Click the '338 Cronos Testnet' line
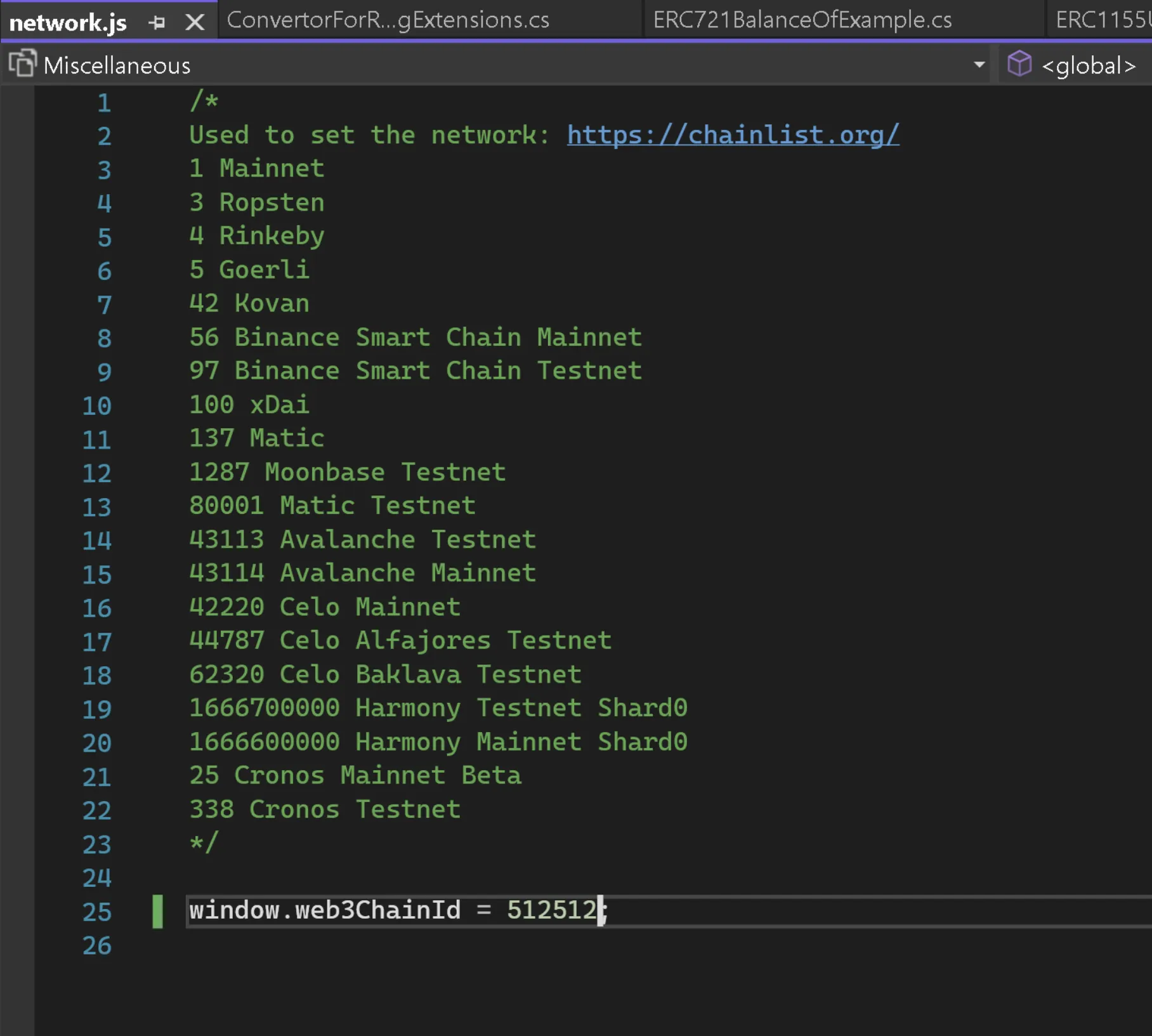Viewport: 1152px width, 1036px height. tap(325, 810)
